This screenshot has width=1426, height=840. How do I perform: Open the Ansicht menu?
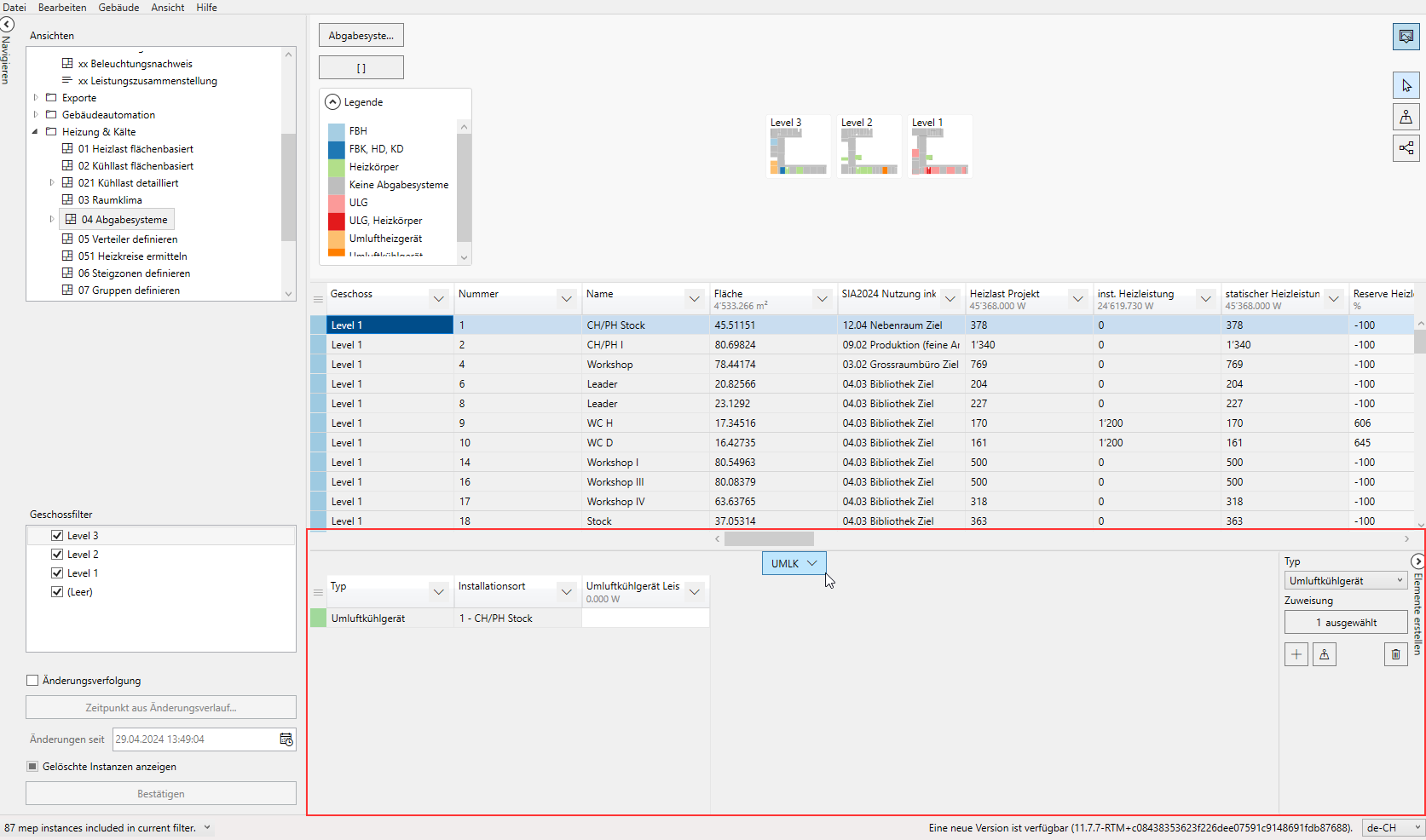(x=167, y=8)
